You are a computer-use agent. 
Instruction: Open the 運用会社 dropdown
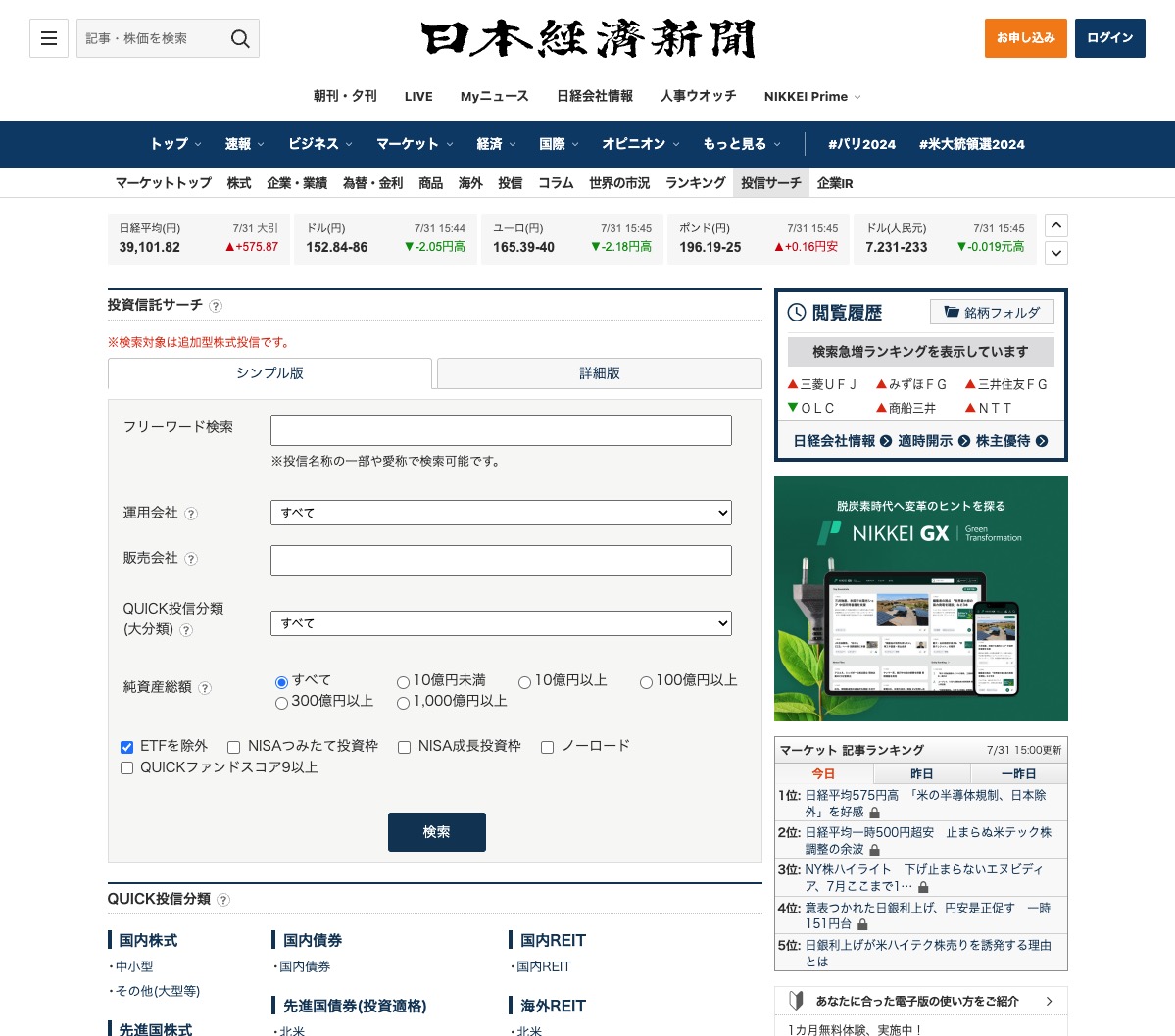[501, 513]
